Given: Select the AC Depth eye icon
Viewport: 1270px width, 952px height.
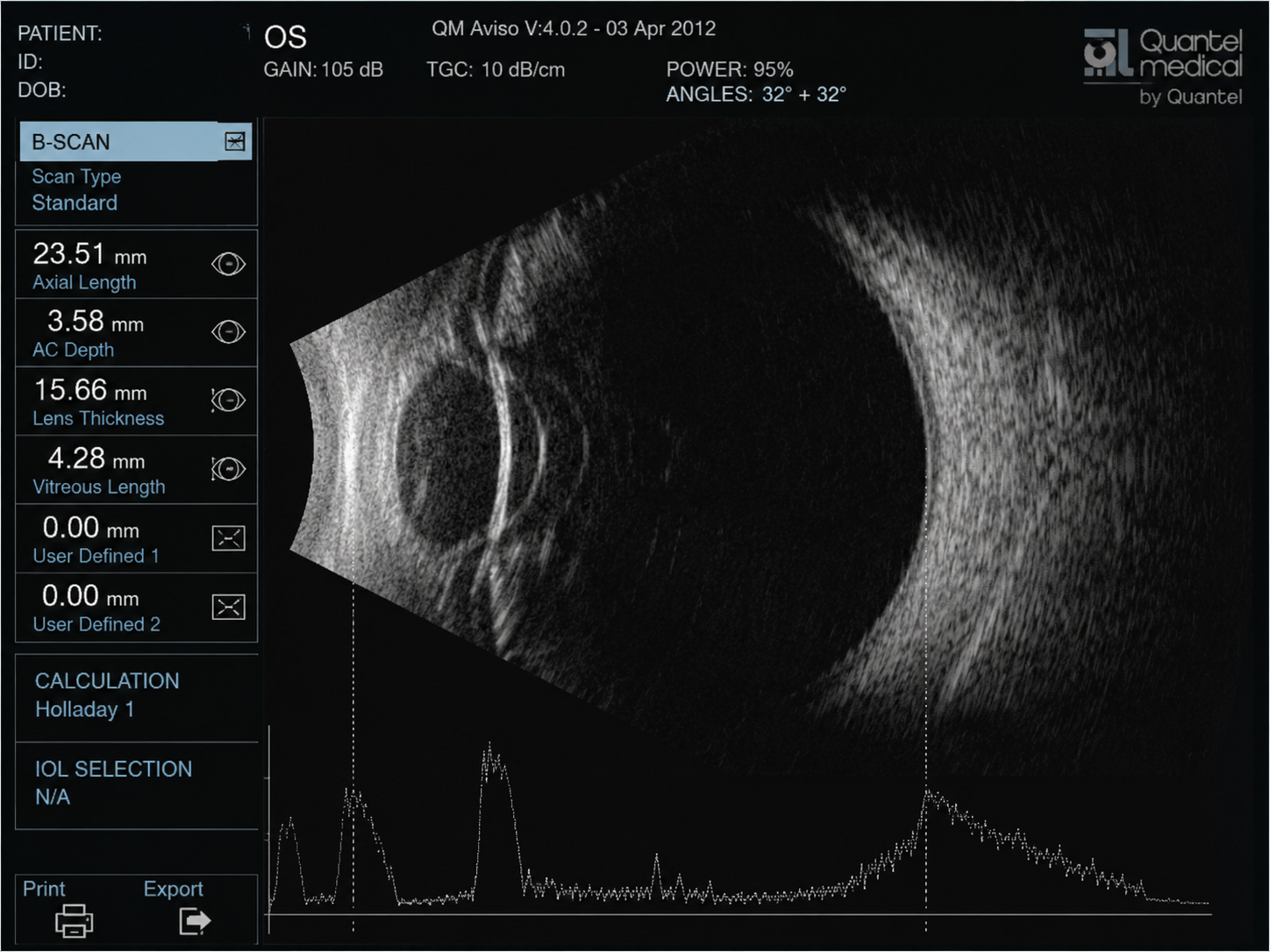Looking at the screenshot, I should [228, 332].
